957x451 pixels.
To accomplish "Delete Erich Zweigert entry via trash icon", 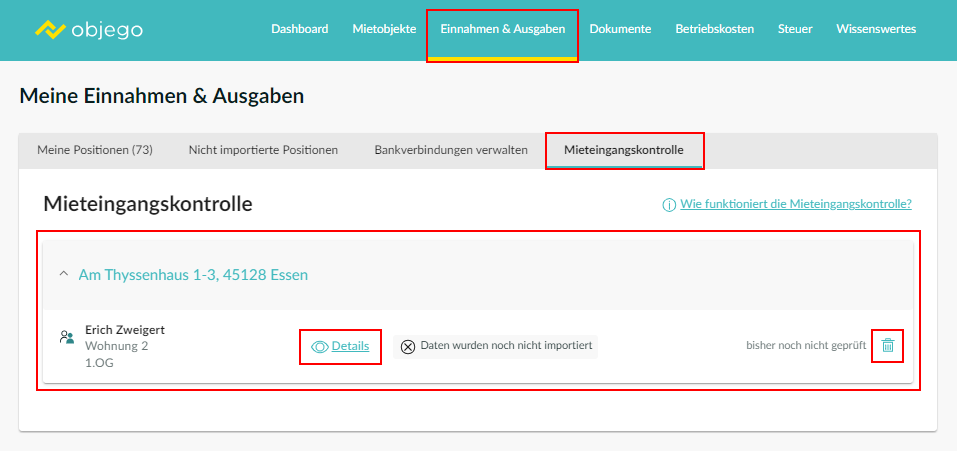I will [888, 345].
